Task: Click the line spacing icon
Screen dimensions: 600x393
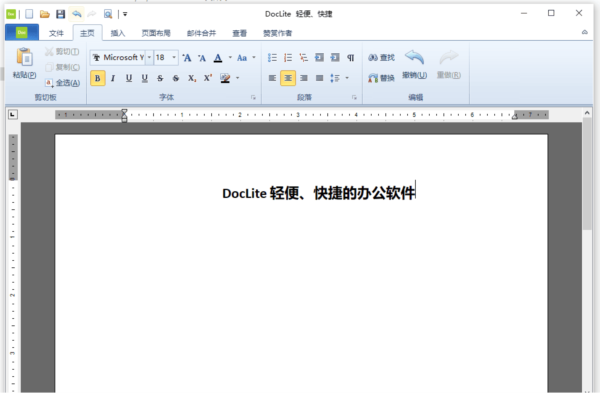Action: [x=335, y=78]
